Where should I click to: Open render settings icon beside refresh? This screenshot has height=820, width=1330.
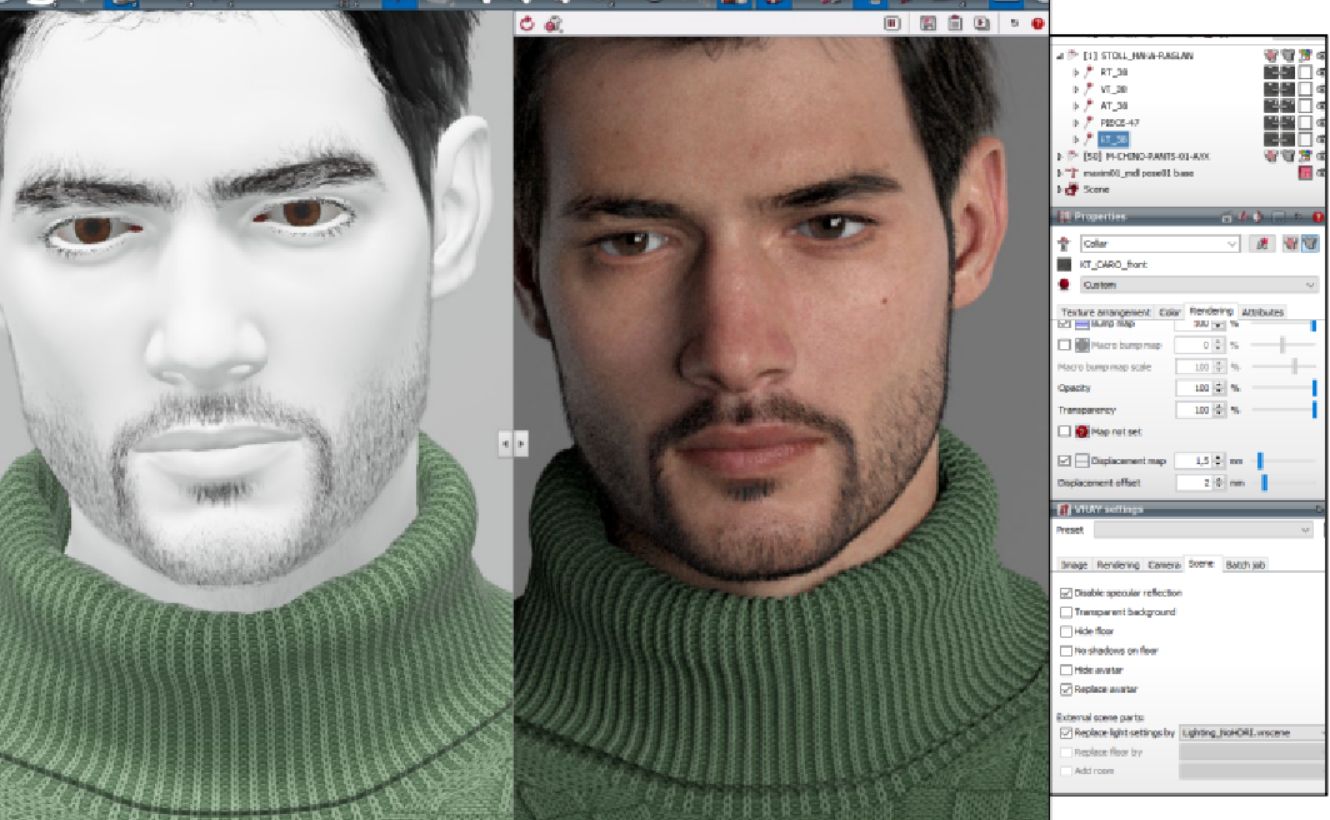(552, 23)
